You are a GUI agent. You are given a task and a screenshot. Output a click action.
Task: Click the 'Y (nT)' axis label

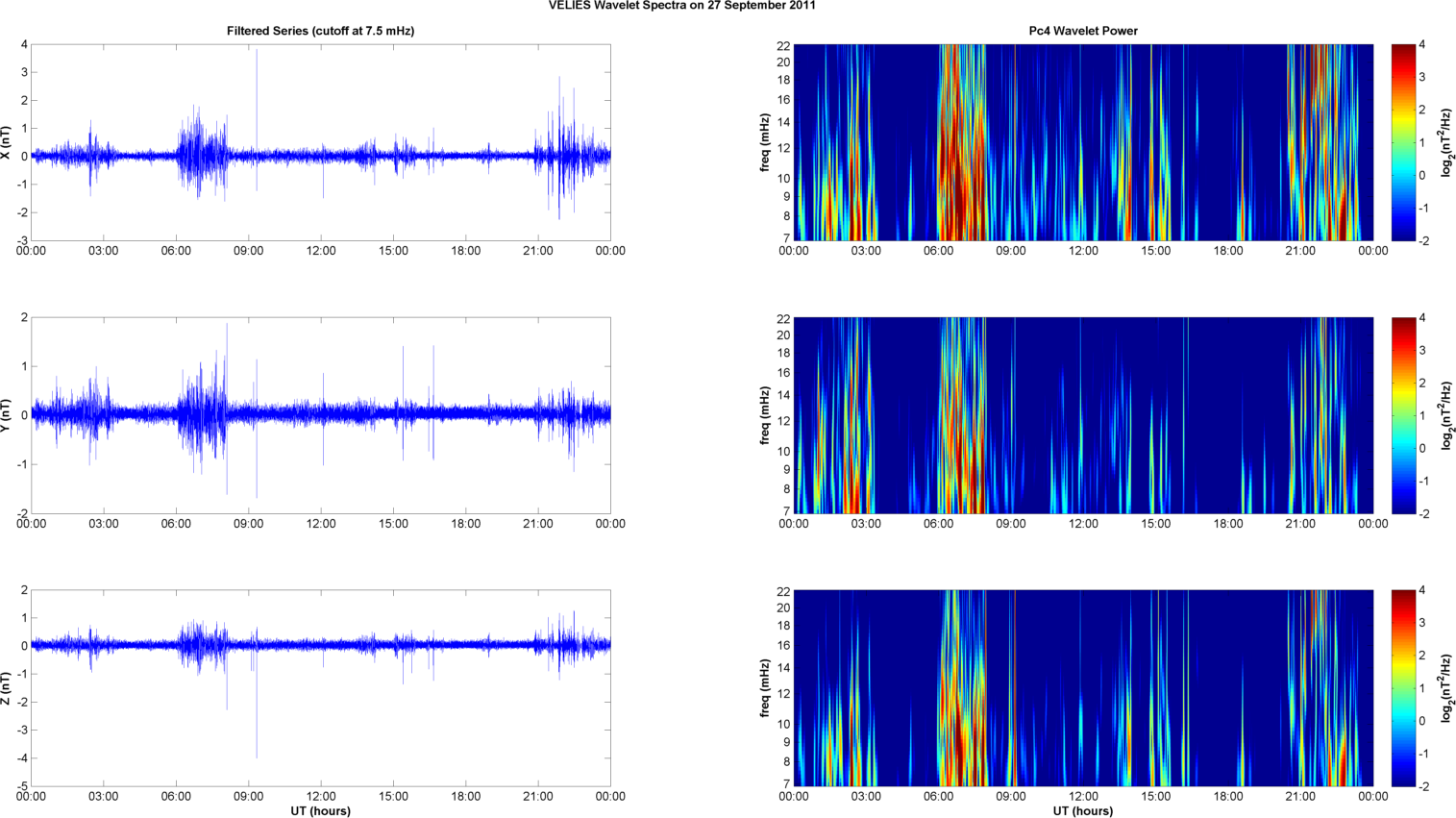[7, 415]
